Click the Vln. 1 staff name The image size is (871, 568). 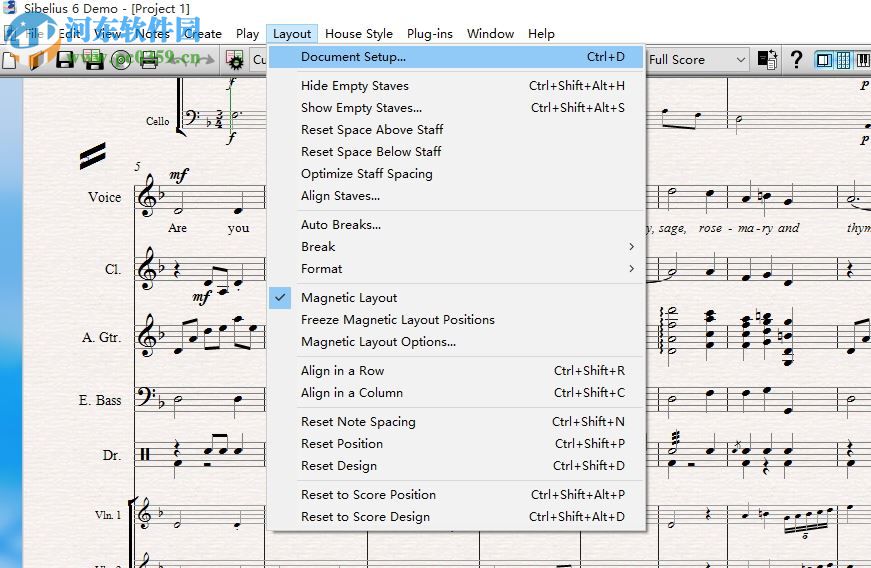pos(108,515)
